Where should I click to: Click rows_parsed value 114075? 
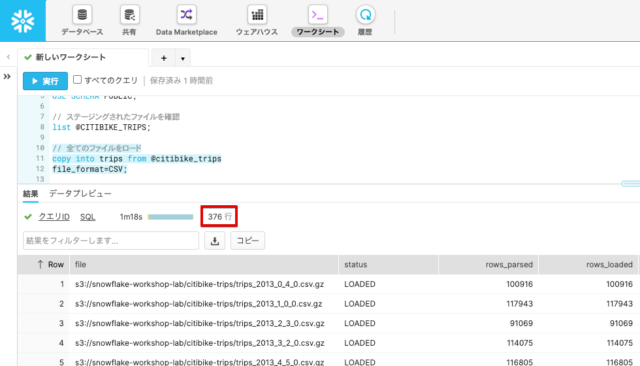(x=520, y=343)
